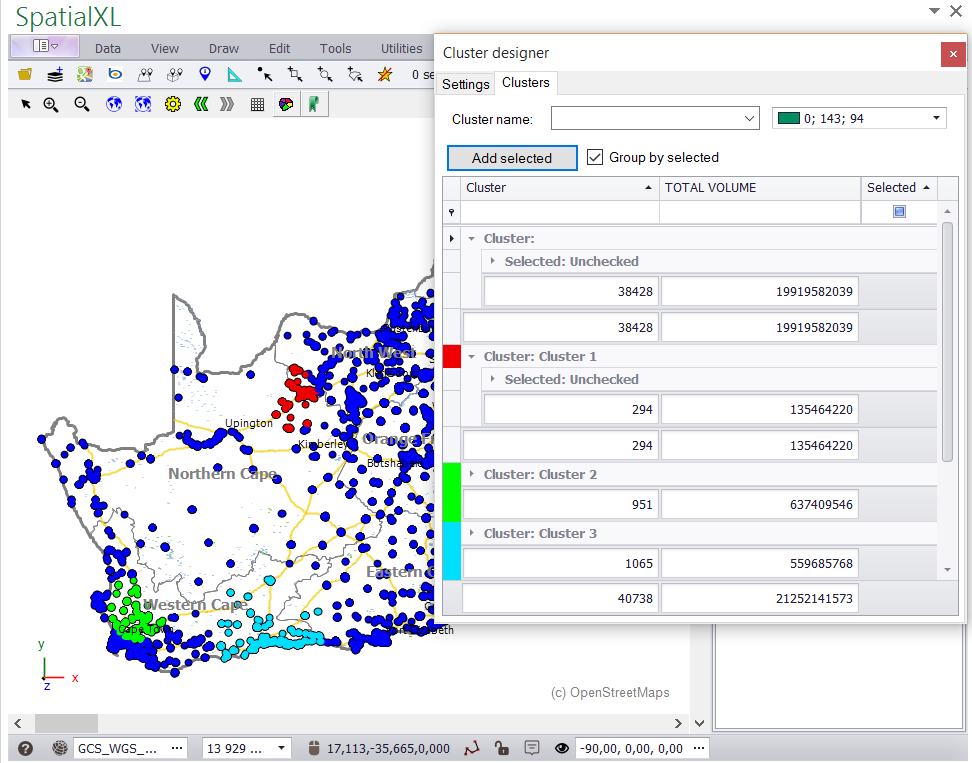
Task: Click the open folder icon in toolbar
Action: pyautogui.click(x=25, y=74)
